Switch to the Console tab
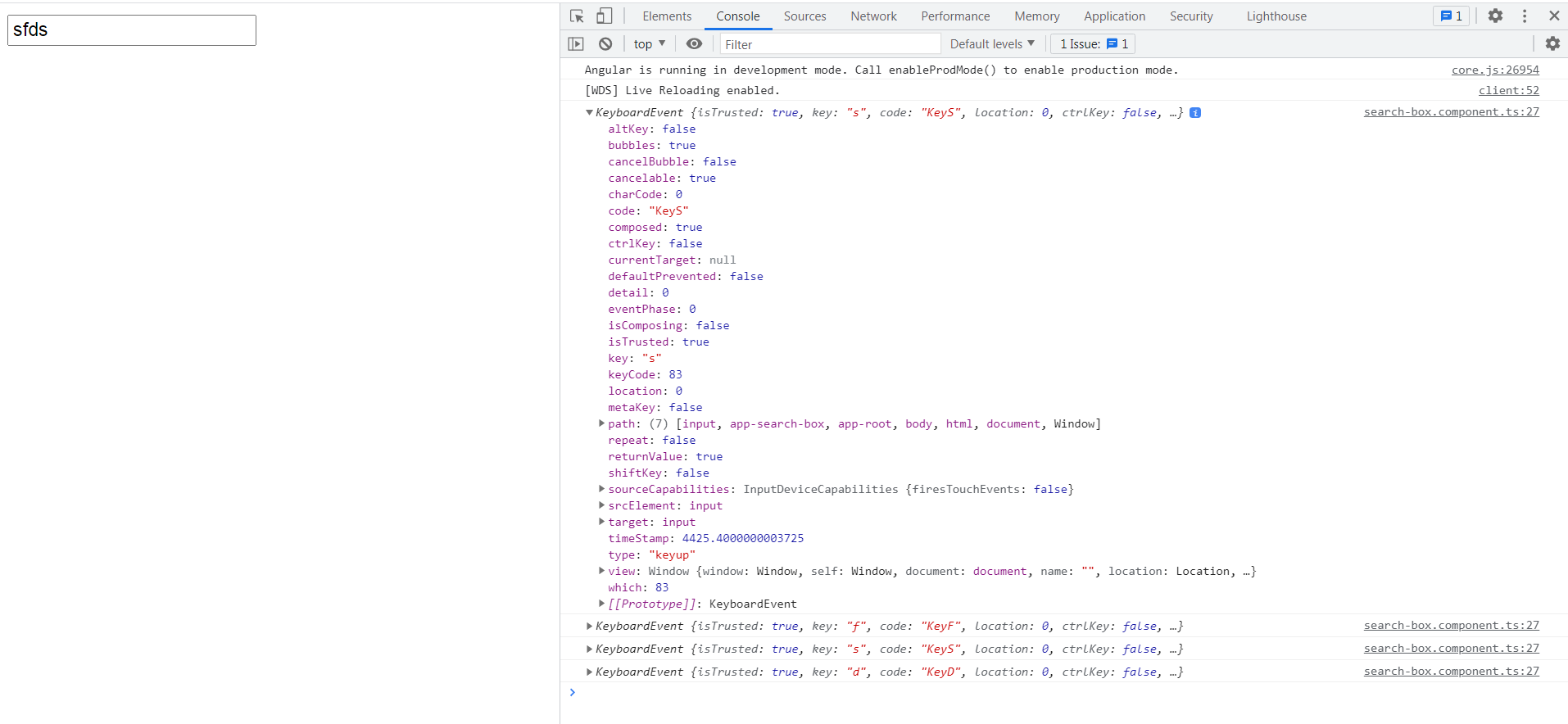 point(738,16)
